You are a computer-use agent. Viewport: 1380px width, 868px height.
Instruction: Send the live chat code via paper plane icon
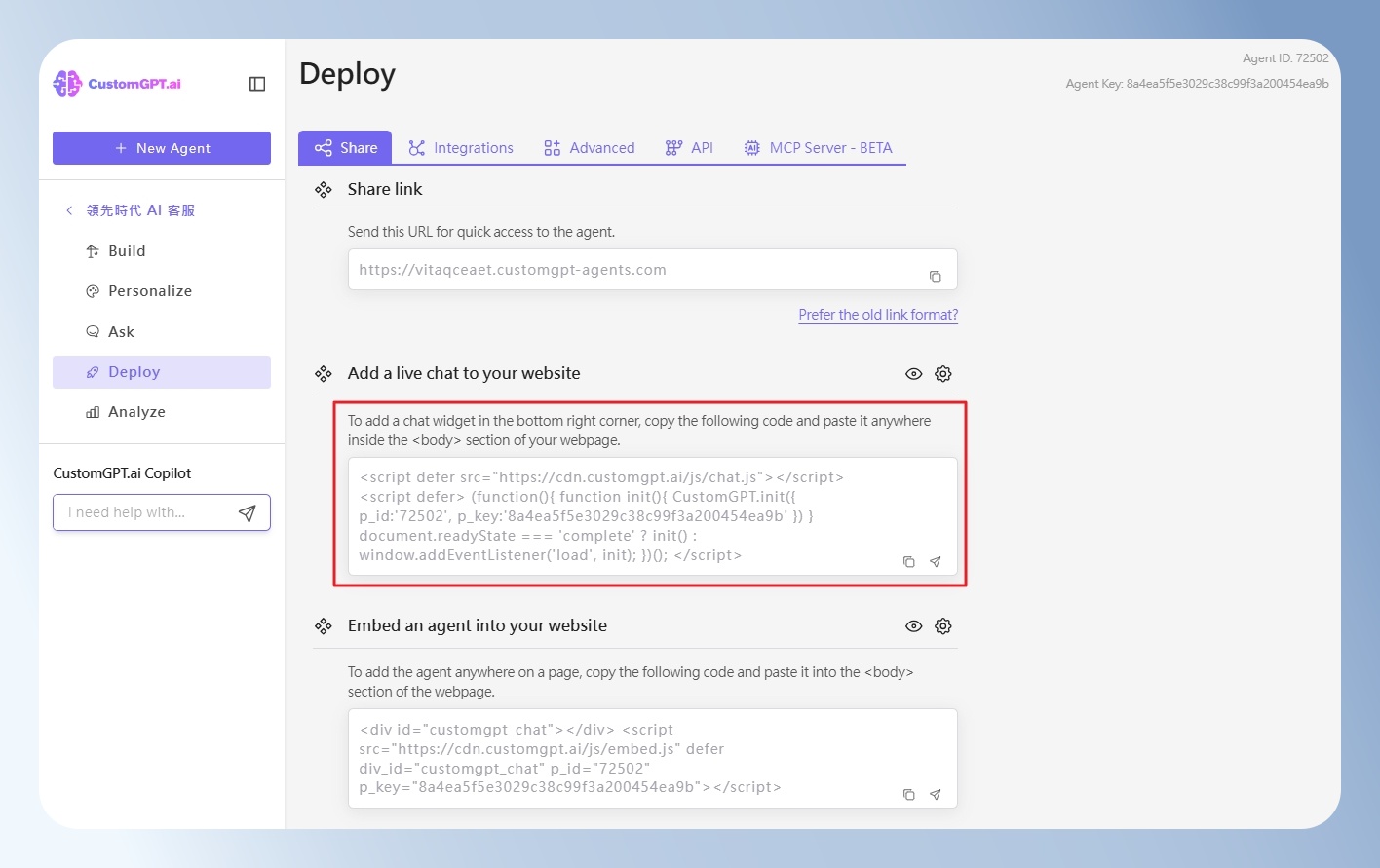[x=935, y=562]
